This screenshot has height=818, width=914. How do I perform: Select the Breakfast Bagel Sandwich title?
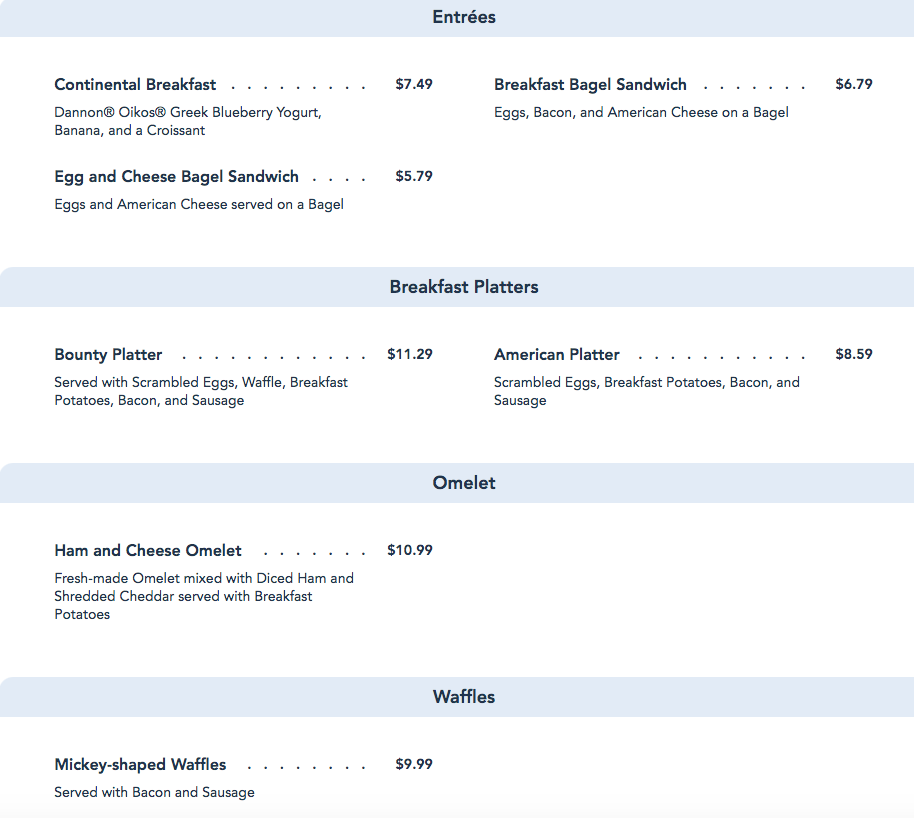pos(590,85)
